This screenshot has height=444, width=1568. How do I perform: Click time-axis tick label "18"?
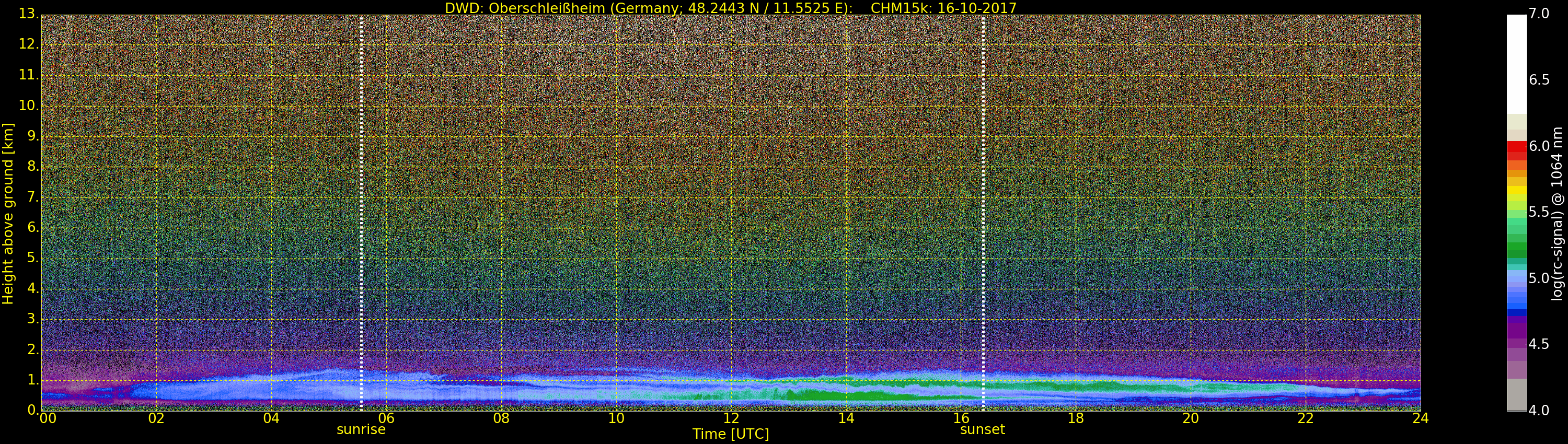(x=1076, y=418)
